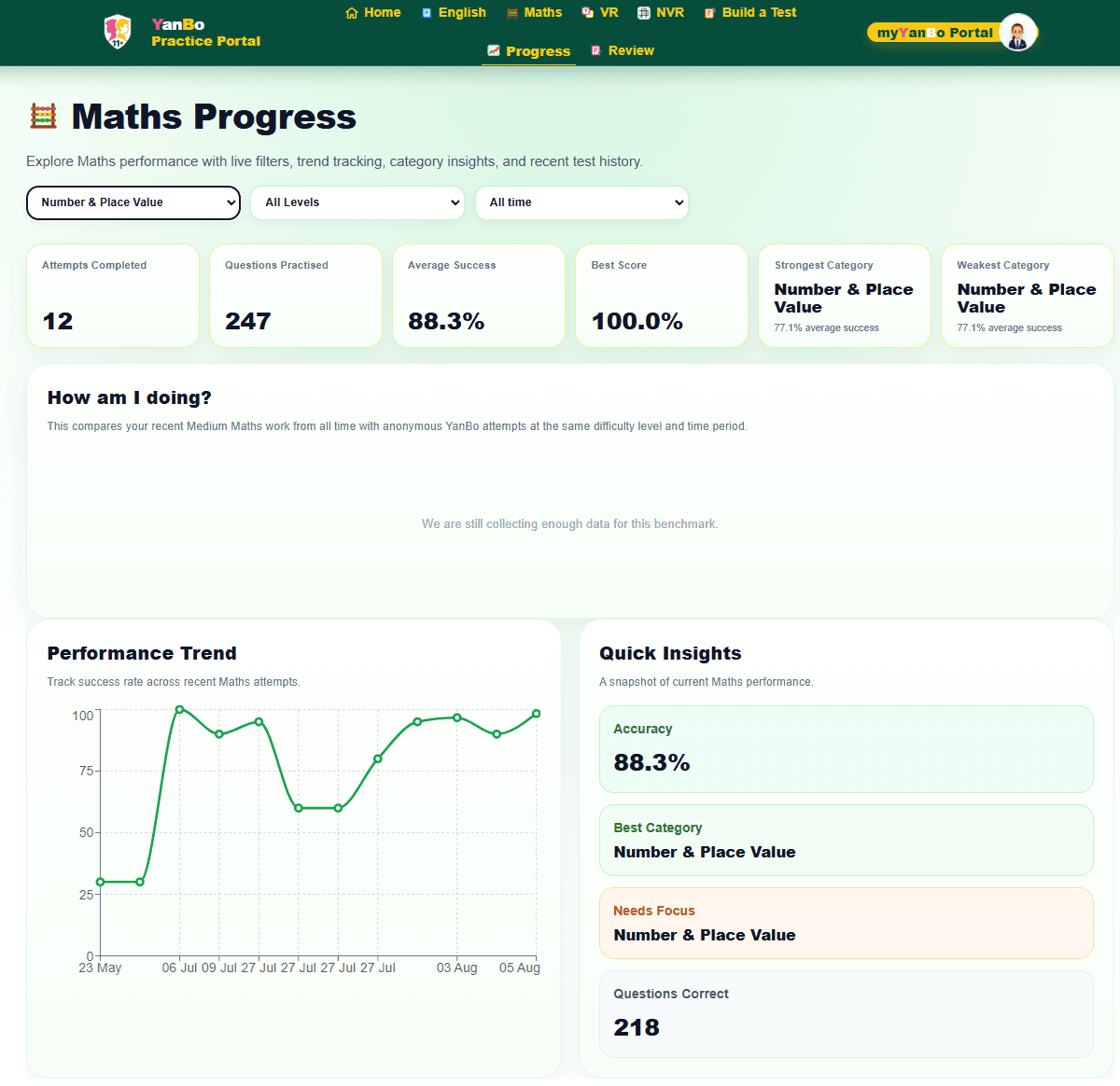Select the Questions Practised card
The width and height of the screenshot is (1120, 1086).
pyautogui.click(x=296, y=296)
